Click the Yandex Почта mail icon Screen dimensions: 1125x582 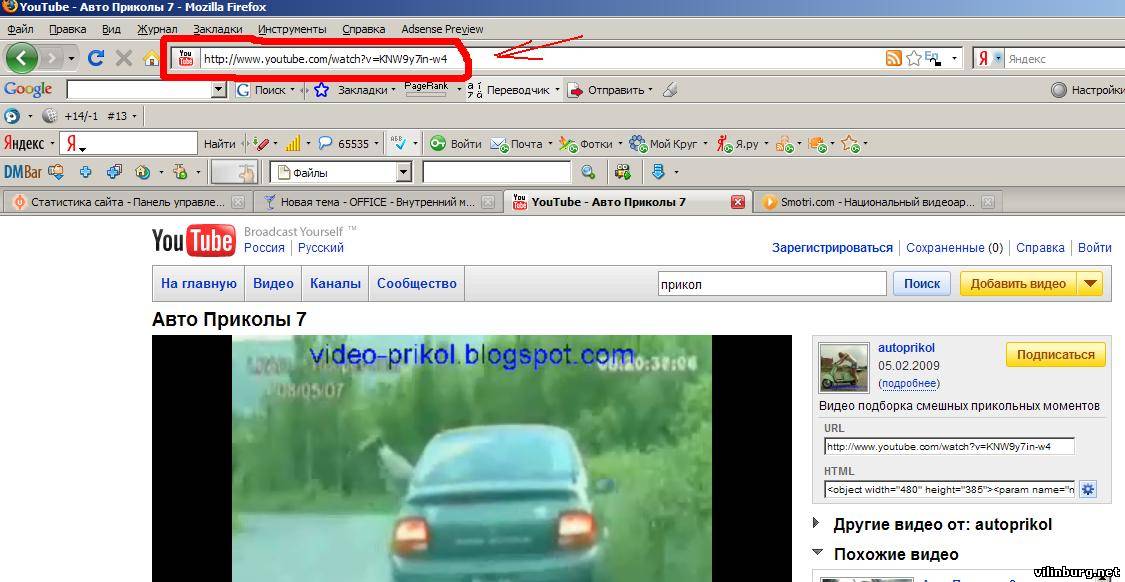coord(499,144)
